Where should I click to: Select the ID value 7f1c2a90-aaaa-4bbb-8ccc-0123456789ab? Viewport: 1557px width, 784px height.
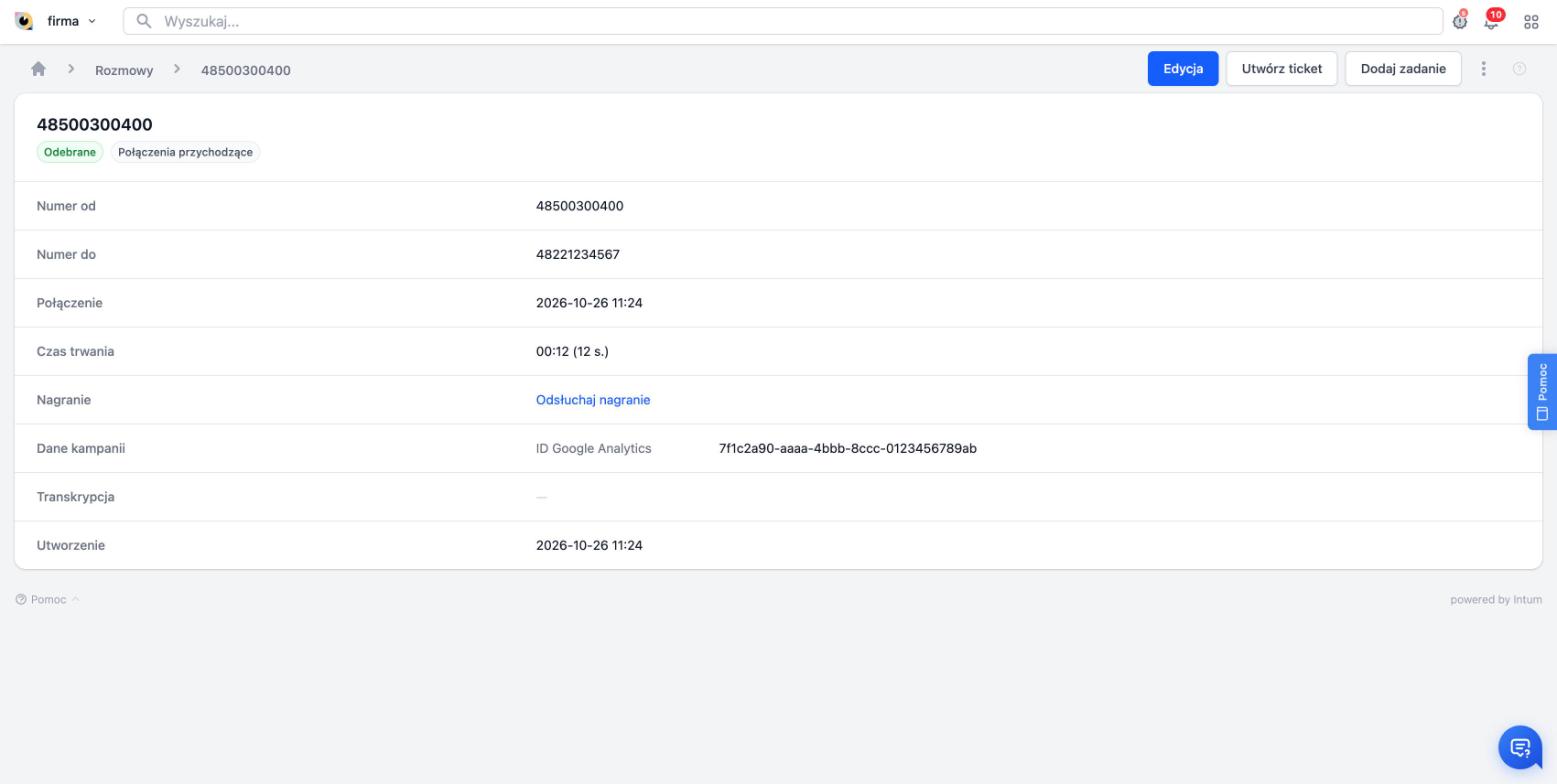tap(848, 449)
